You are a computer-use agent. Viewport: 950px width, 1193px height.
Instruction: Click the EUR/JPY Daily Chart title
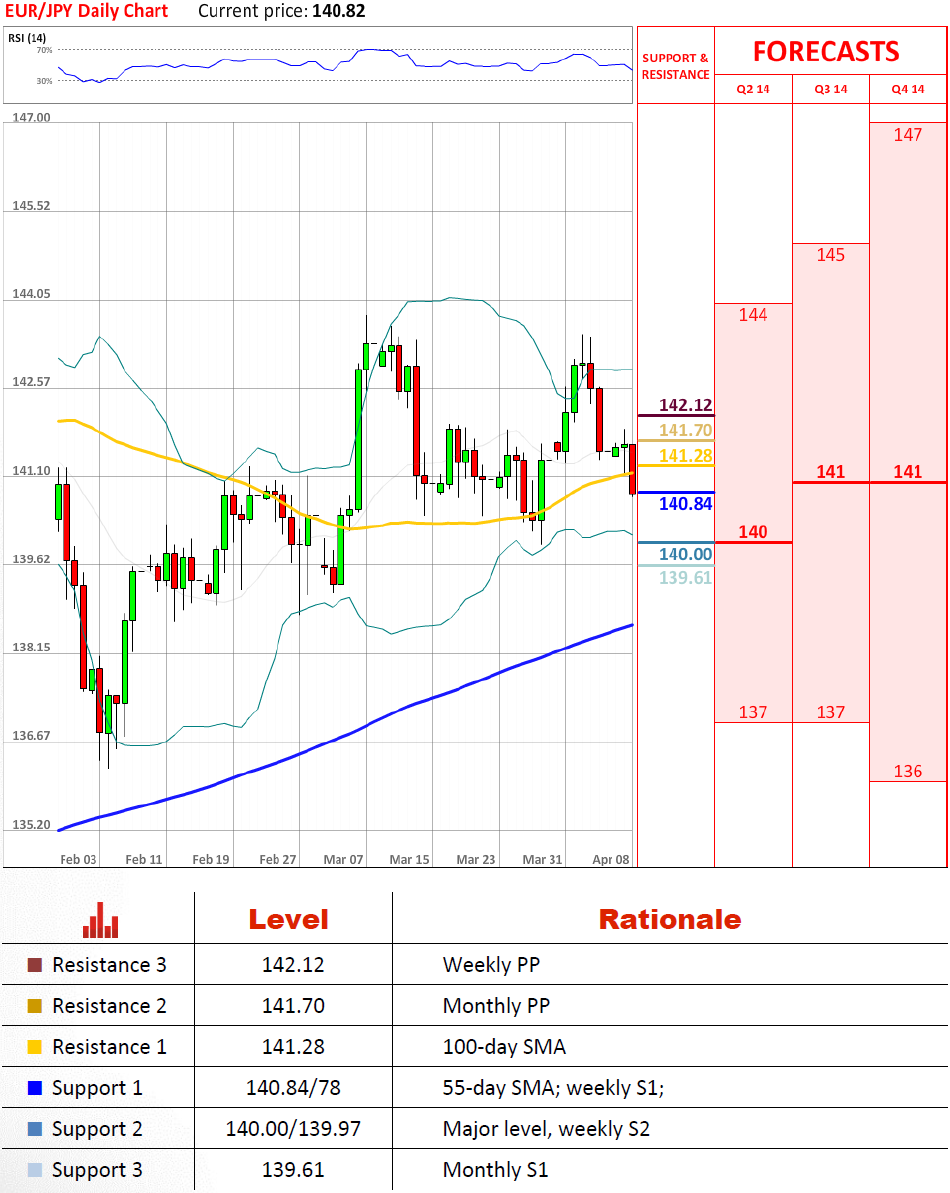[x=87, y=11]
